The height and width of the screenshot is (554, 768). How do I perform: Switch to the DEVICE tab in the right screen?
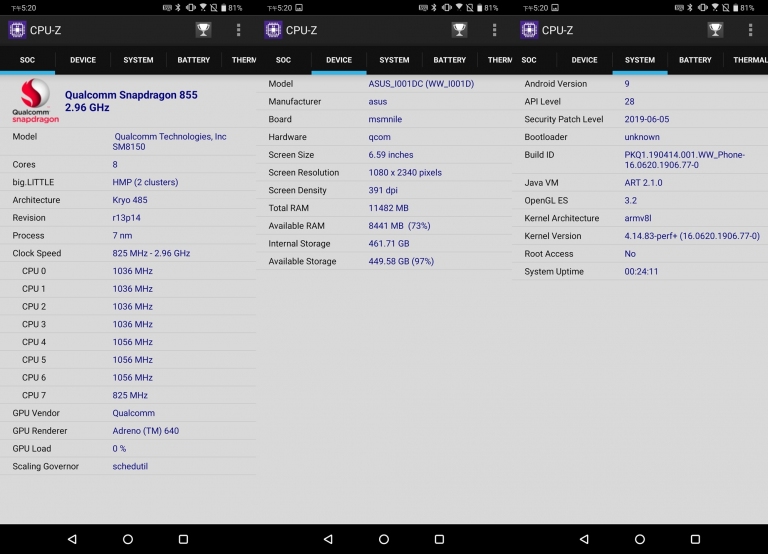pyautogui.click(x=584, y=60)
